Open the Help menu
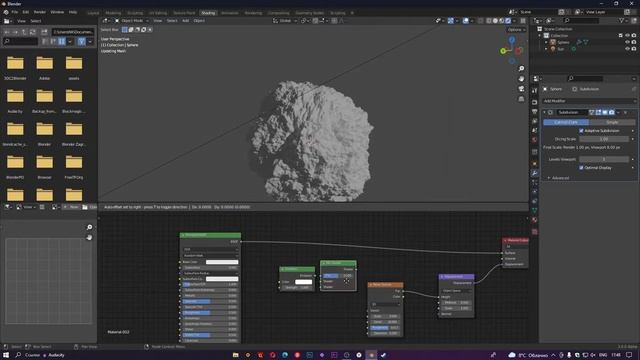640x360 pixels. click(73, 12)
